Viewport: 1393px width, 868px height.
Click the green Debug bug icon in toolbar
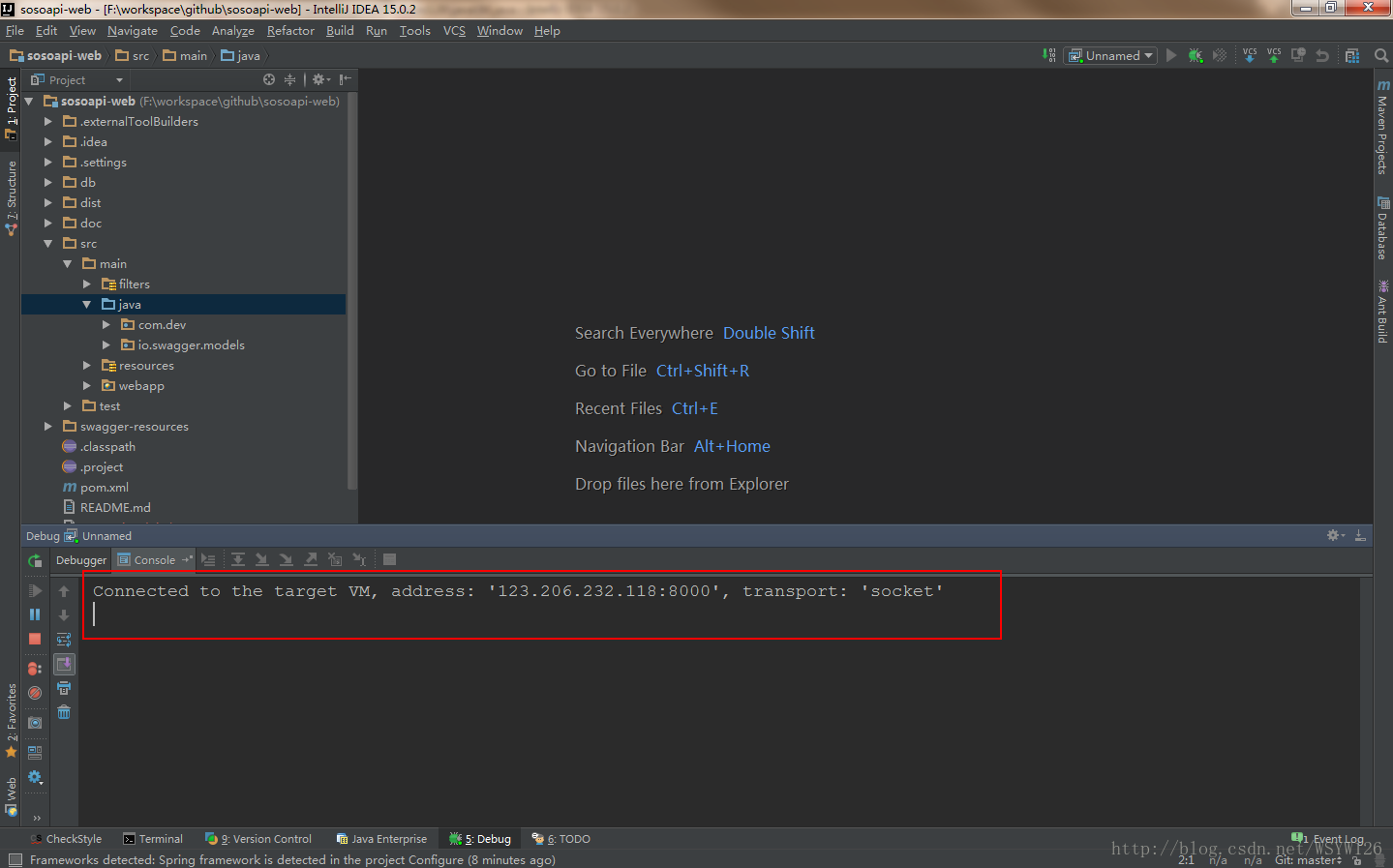click(x=1196, y=55)
